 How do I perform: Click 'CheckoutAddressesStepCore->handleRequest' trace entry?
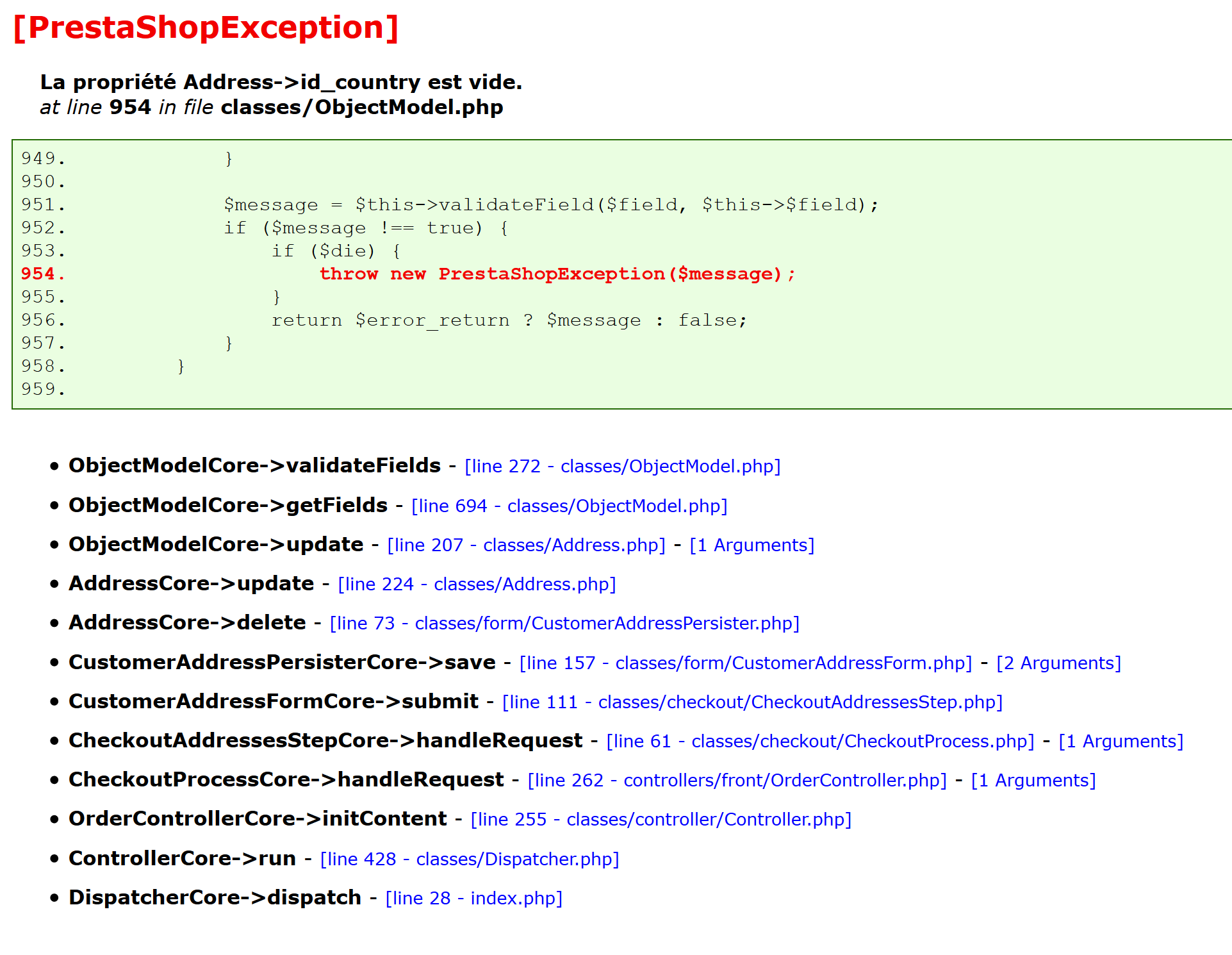coord(326,740)
